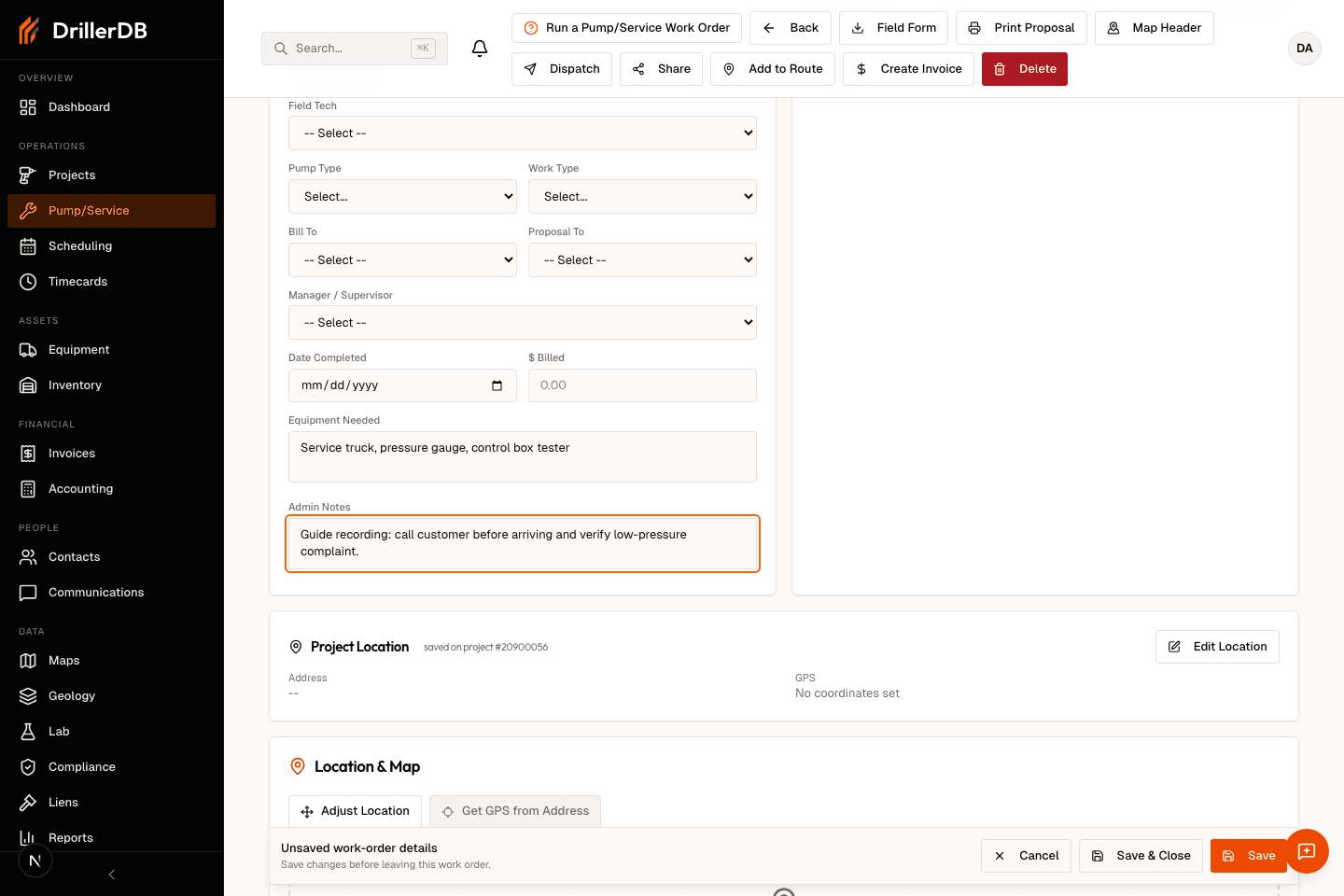Click the Project Location pin icon

[296, 647]
